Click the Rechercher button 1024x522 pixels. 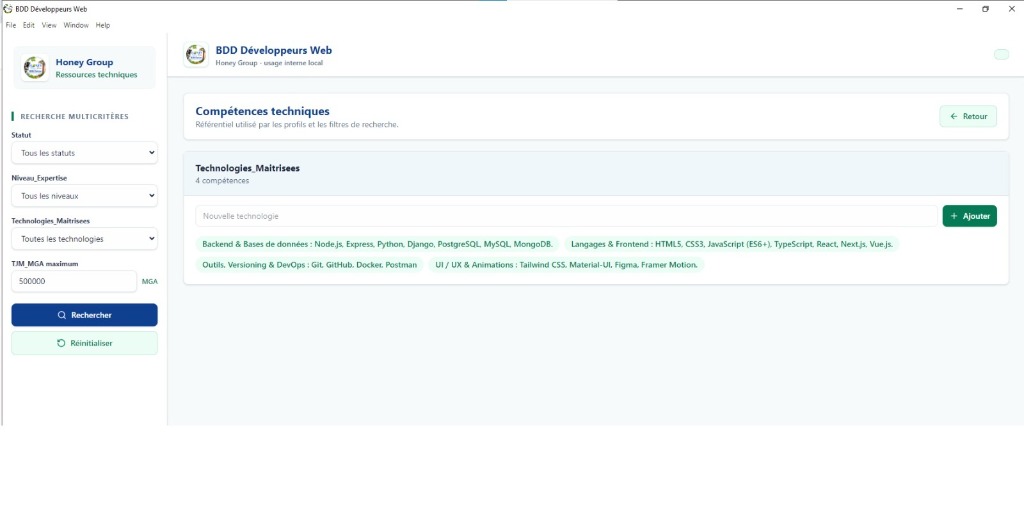point(84,315)
